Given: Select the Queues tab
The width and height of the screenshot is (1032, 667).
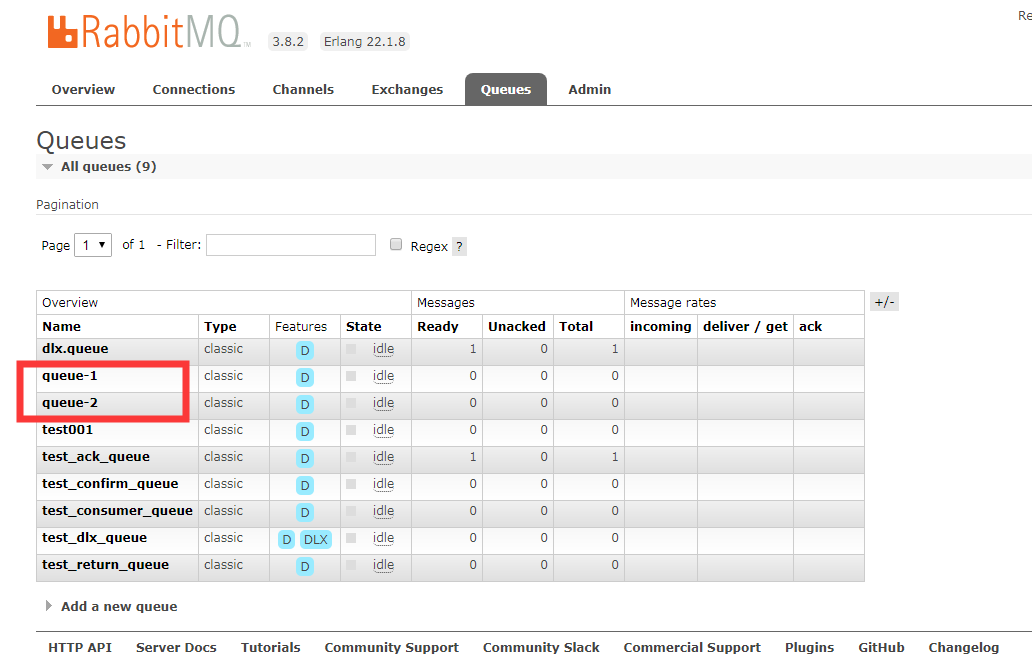Looking at the screenshot, I should 505,90.
